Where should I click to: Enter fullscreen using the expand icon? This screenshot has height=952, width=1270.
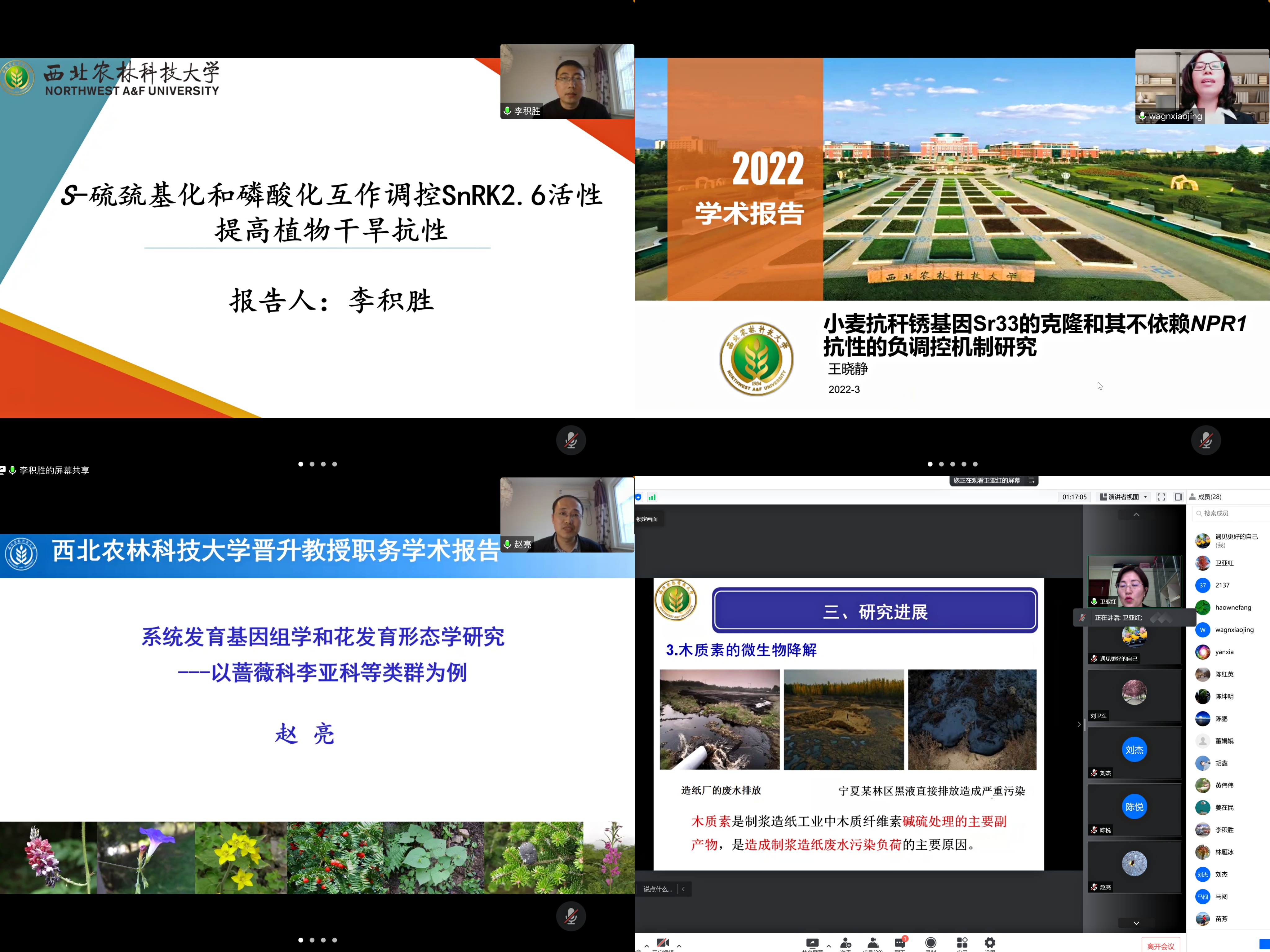point(1161,497)
